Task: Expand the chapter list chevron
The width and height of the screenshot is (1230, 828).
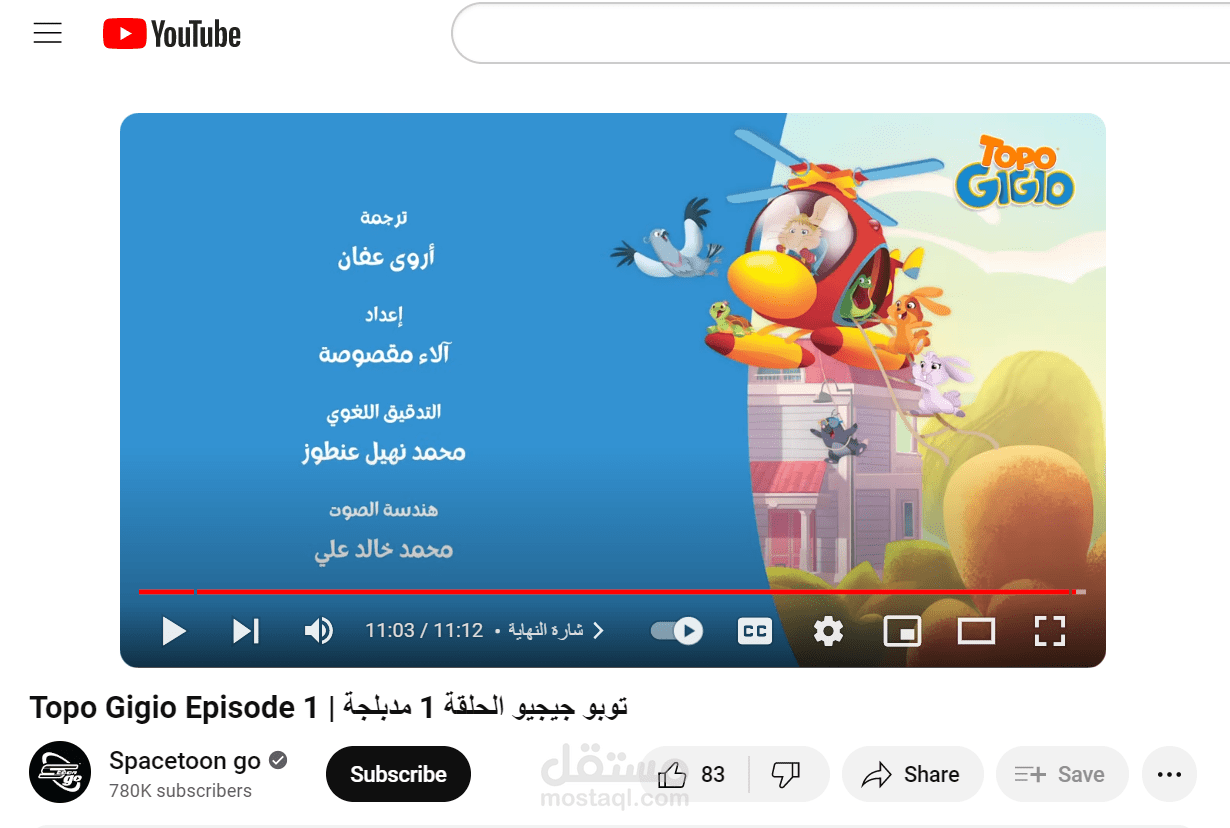Action: click(599, 631)
